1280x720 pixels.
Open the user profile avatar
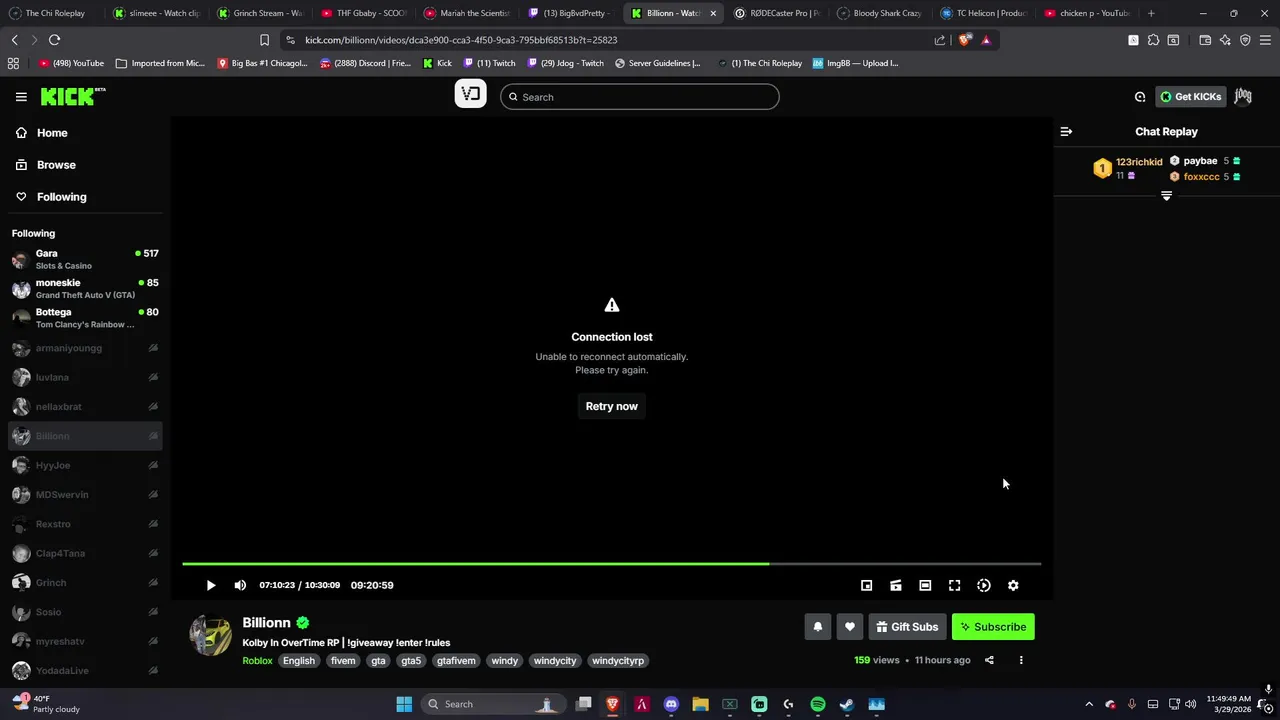click(x=1243, y=96)
